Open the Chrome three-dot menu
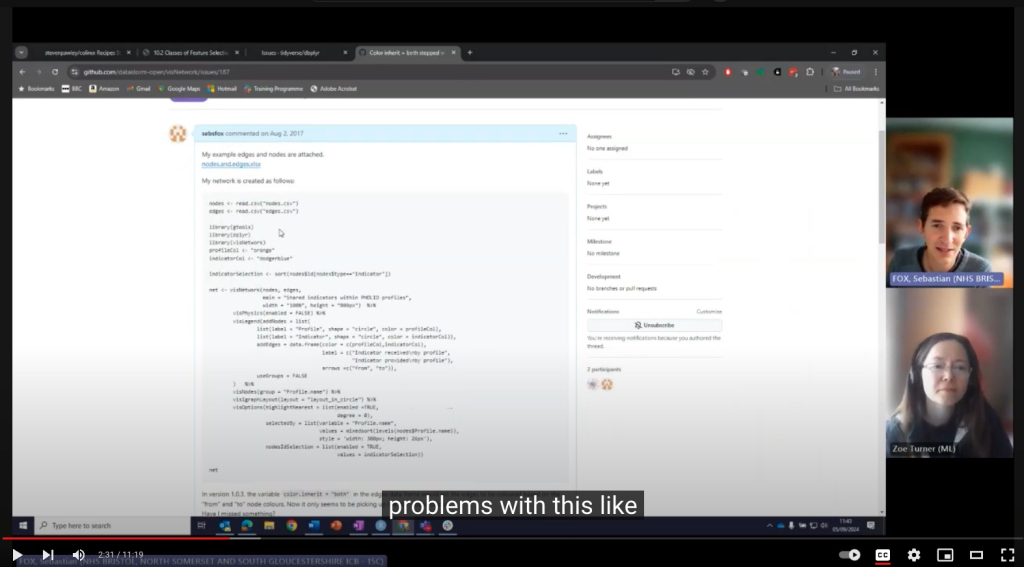 875,72
